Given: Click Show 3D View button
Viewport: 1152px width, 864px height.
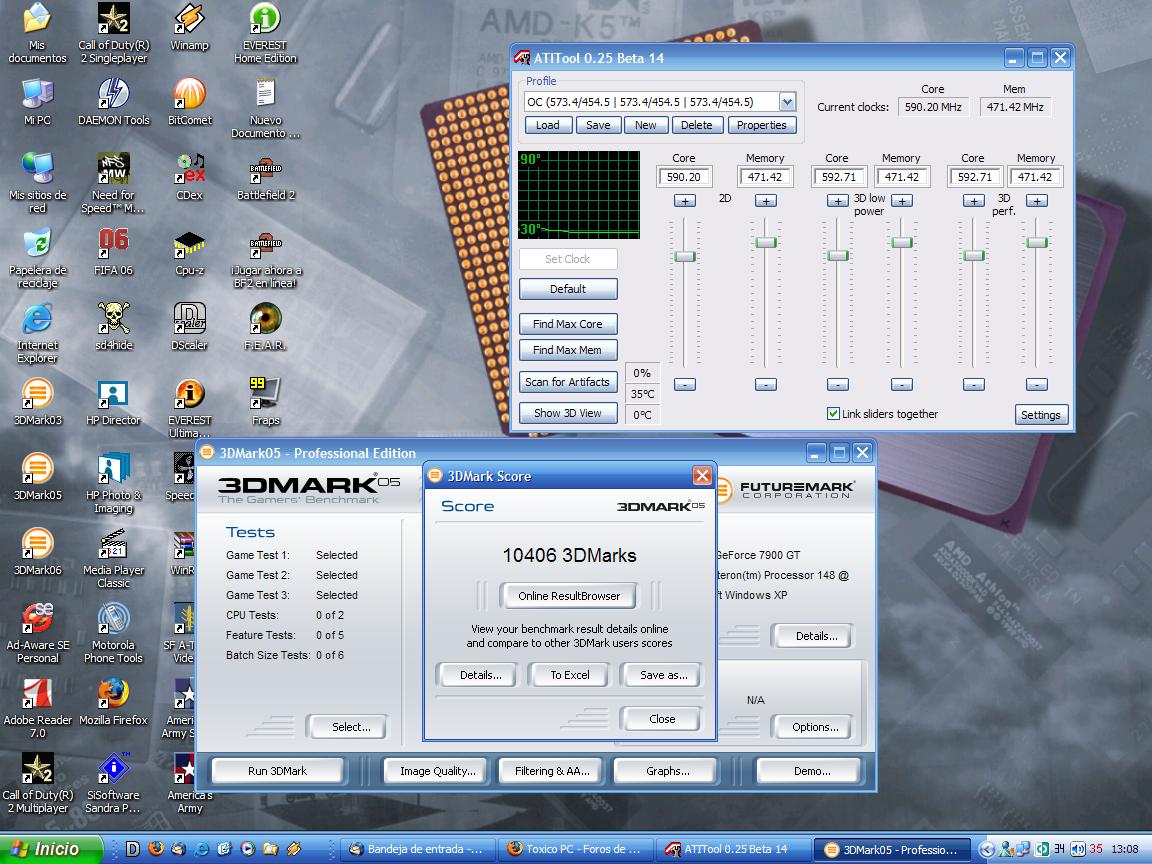Looking at the screenshot, I should 568,413.
